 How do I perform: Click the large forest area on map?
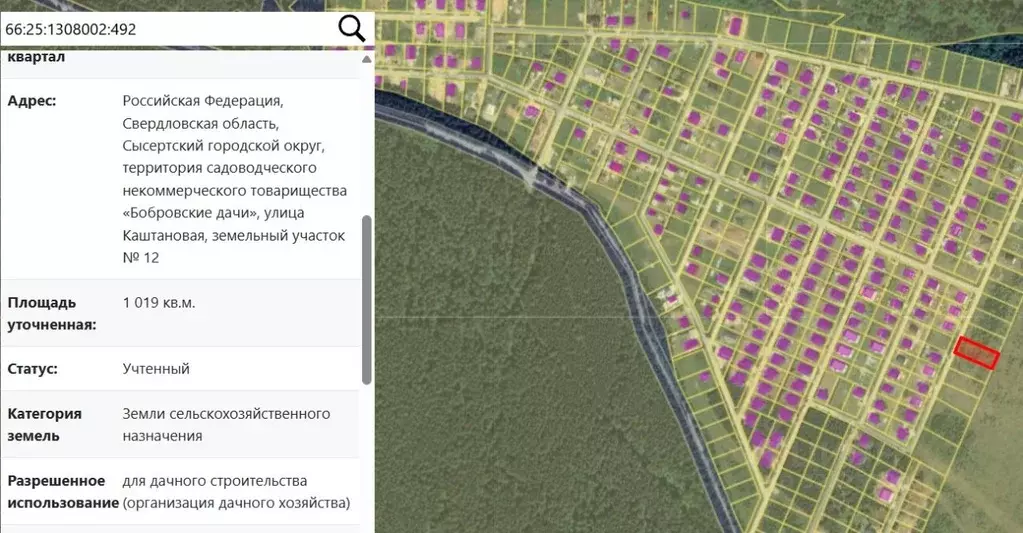click(x=500, y=350)
